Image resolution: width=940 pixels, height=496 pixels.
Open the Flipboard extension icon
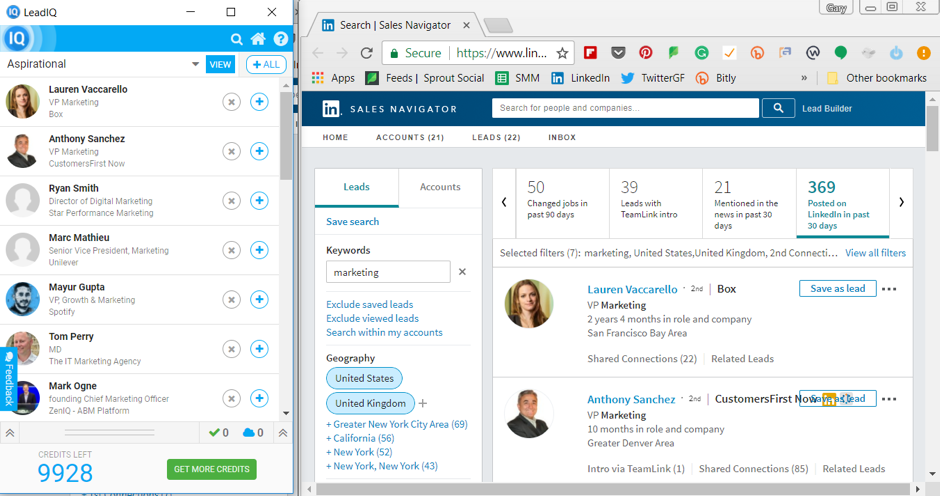coord(590,53)
